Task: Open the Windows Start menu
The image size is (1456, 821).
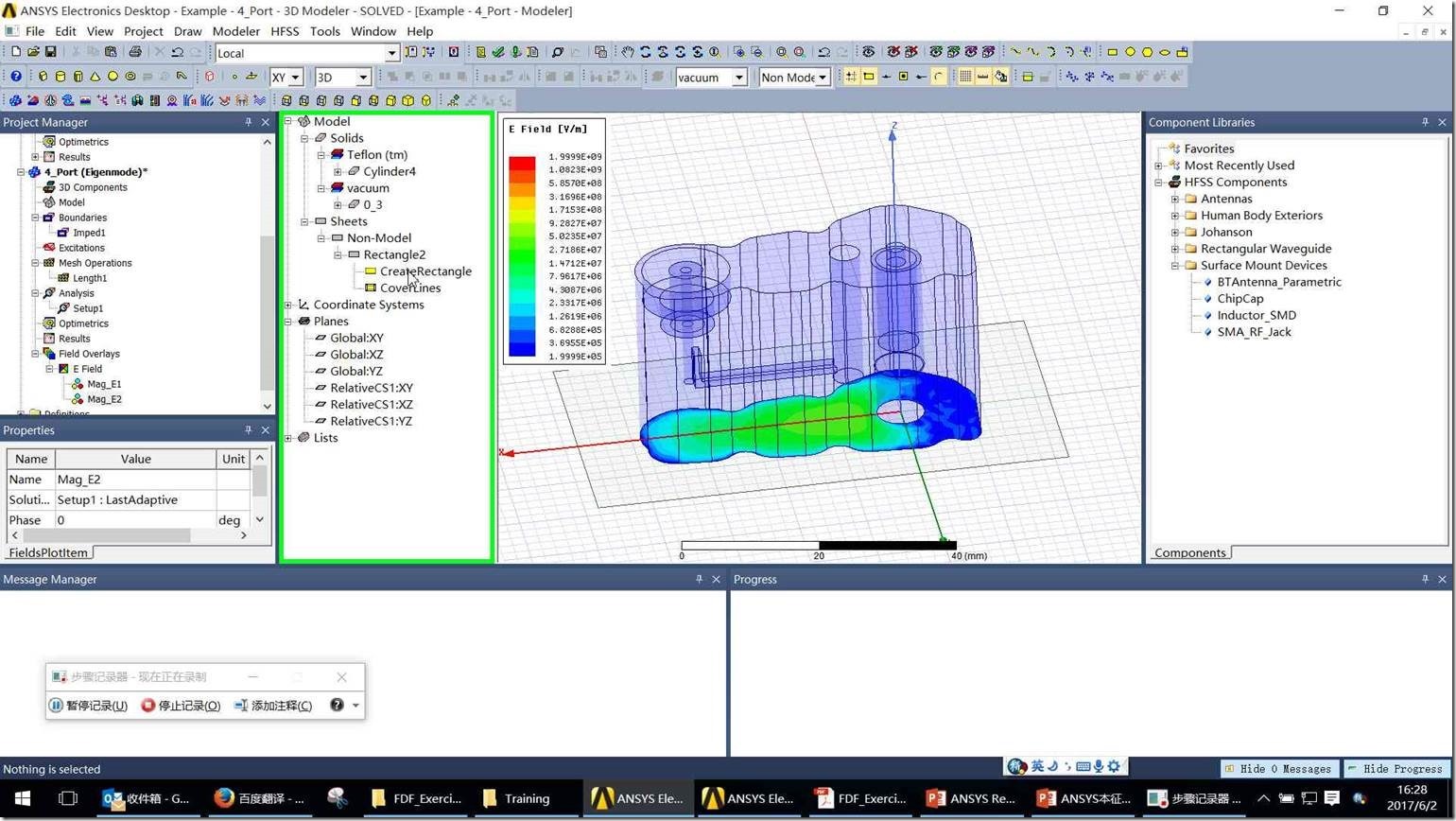Action: (x=22, y=798)
